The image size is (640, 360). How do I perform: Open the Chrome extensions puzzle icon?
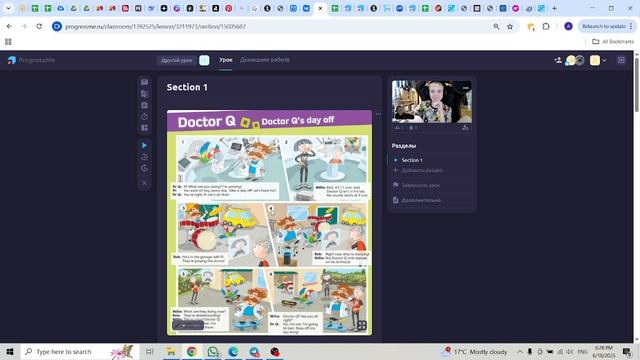pos(546,26)
